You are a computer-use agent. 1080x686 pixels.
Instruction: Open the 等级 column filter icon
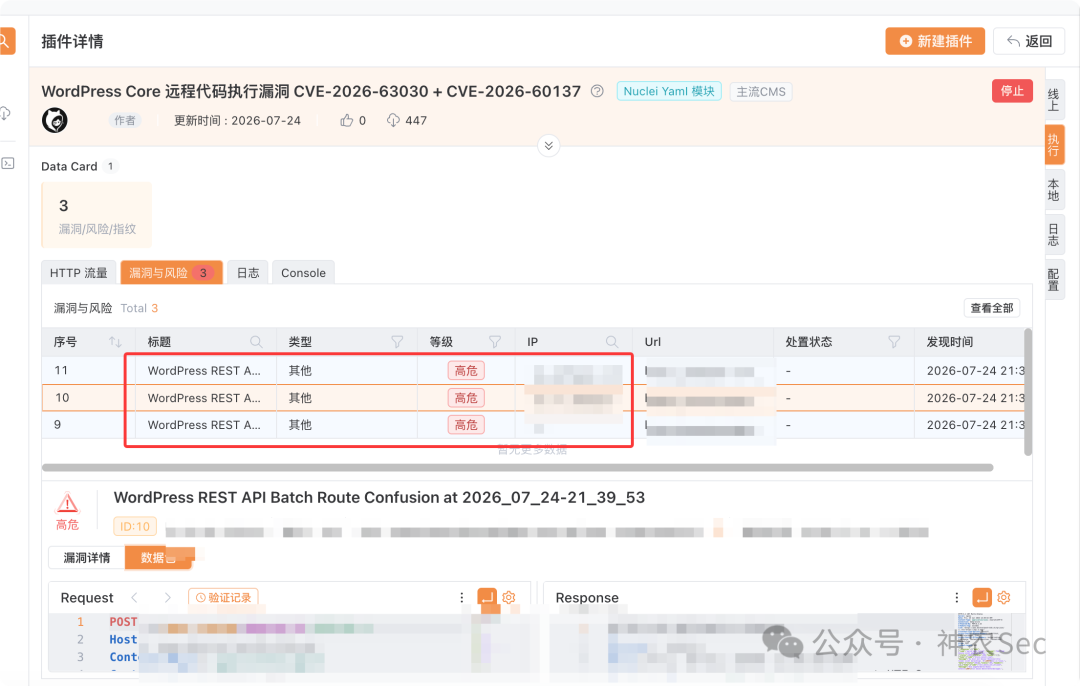[x=495, y=342]
